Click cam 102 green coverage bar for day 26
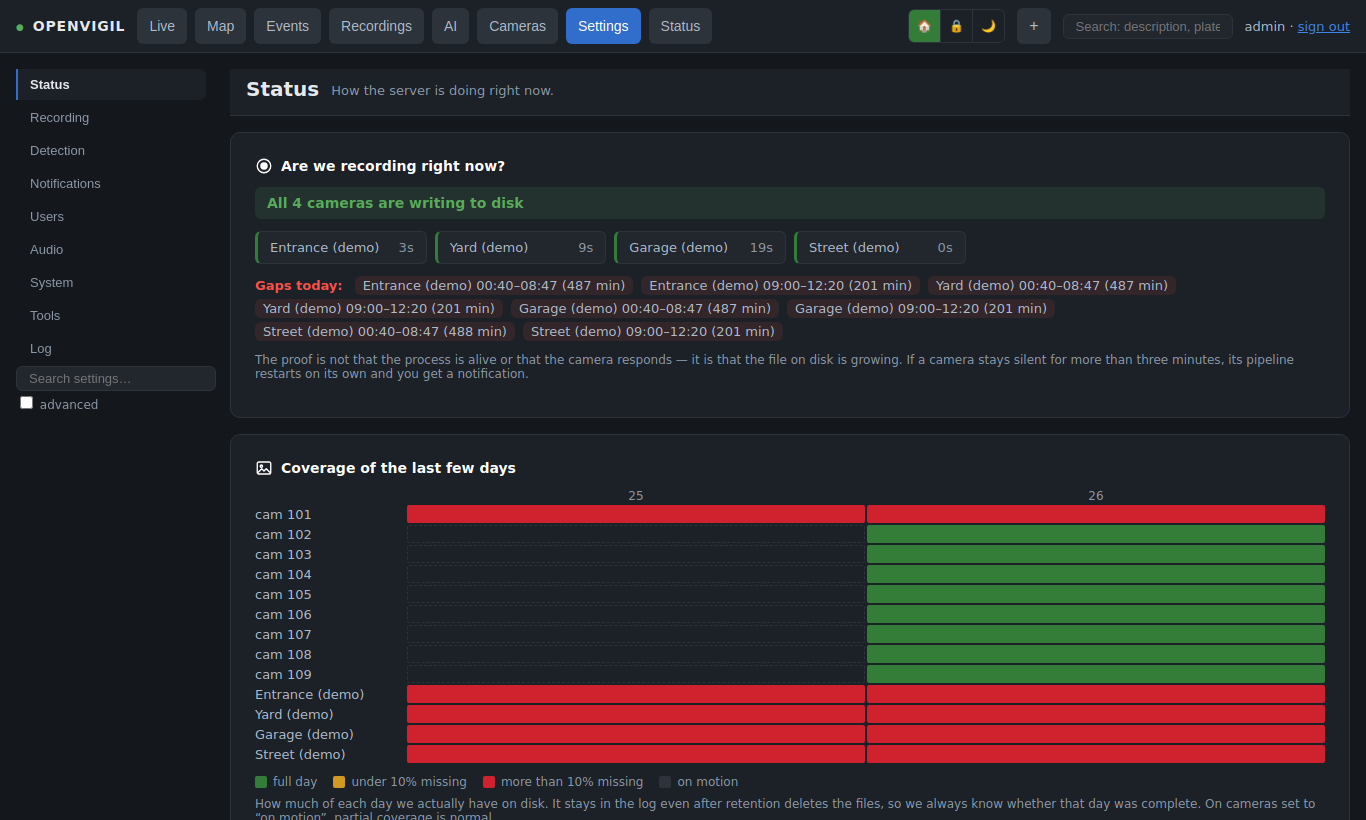1366x820 pixels. (x=1096, y=534)
